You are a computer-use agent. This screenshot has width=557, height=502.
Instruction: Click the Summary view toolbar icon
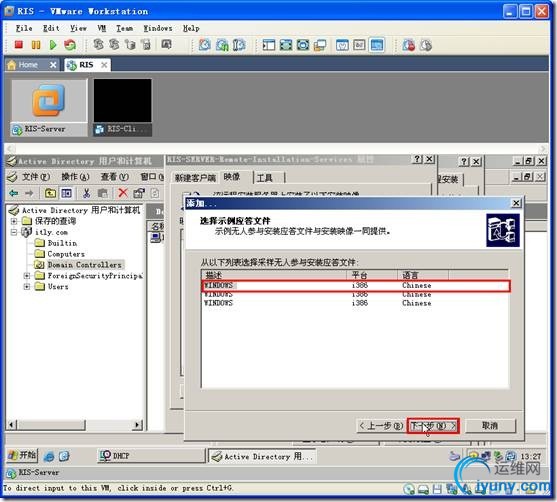[342, 45]
